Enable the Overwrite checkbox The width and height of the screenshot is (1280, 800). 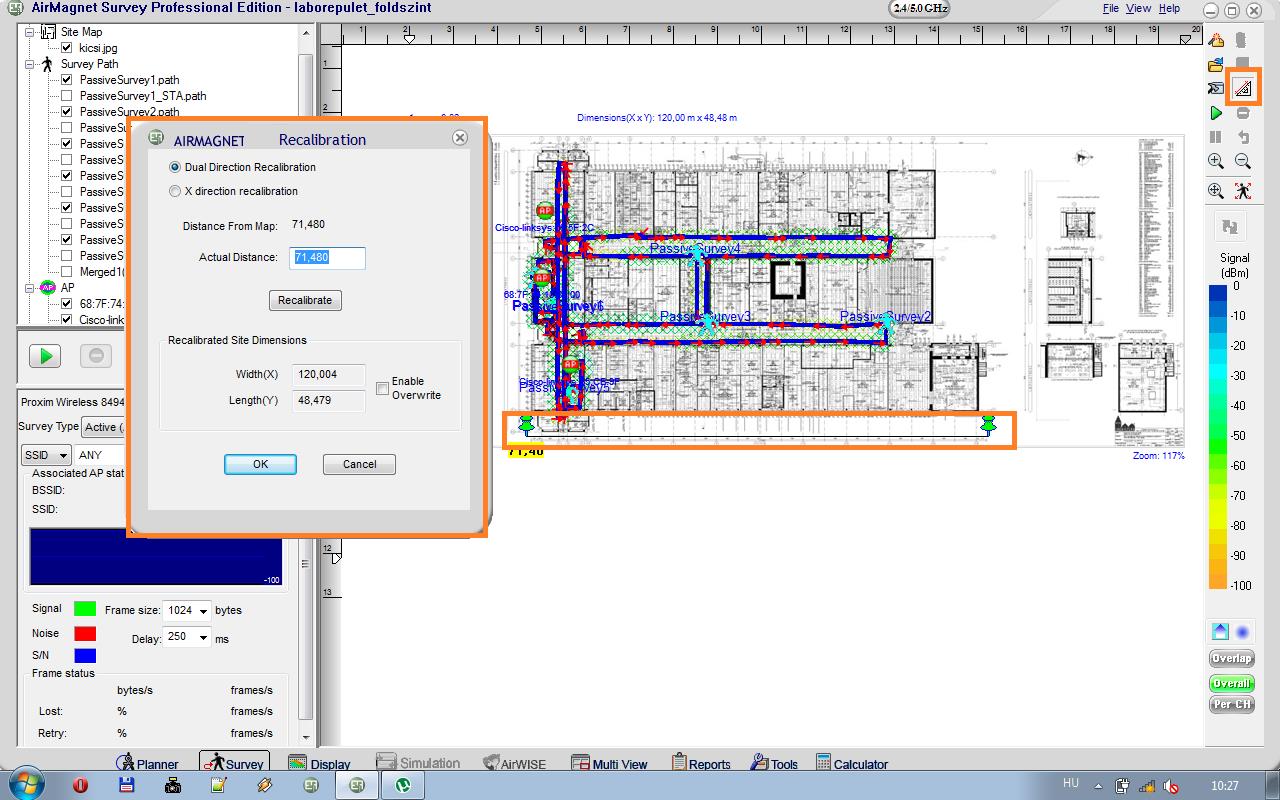(382, 388)
